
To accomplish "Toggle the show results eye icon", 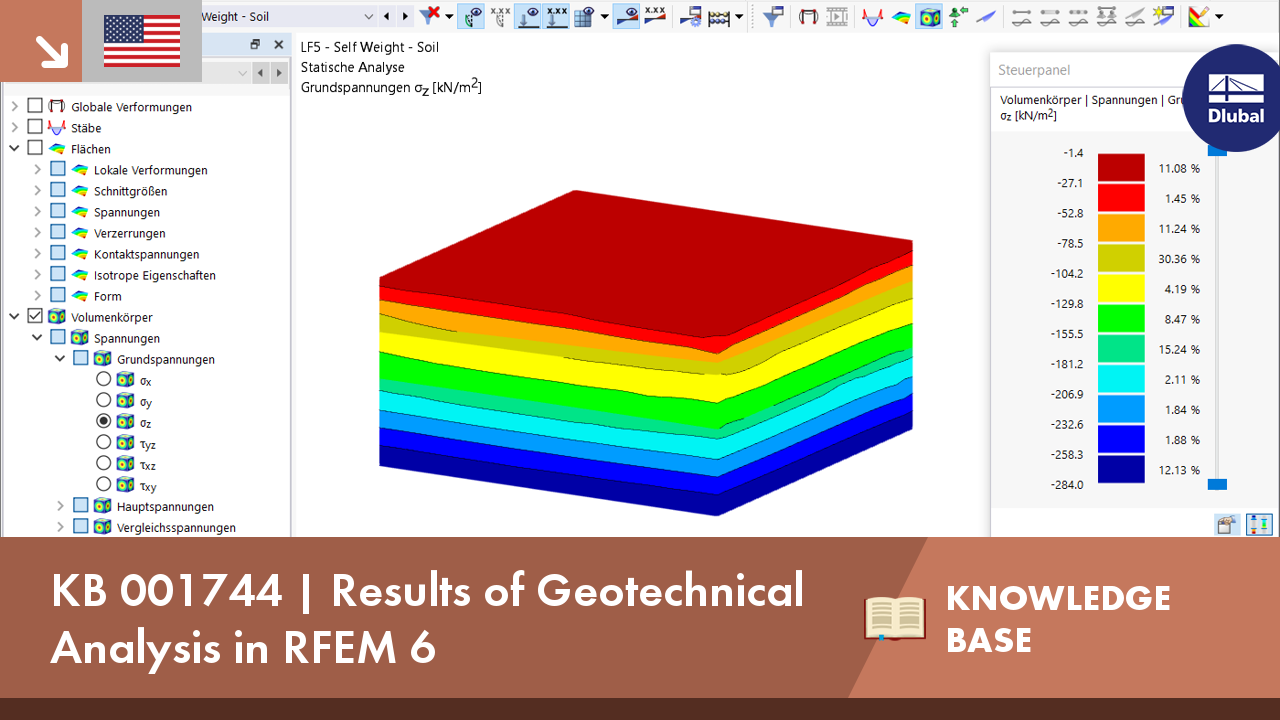I will [472, 16].
